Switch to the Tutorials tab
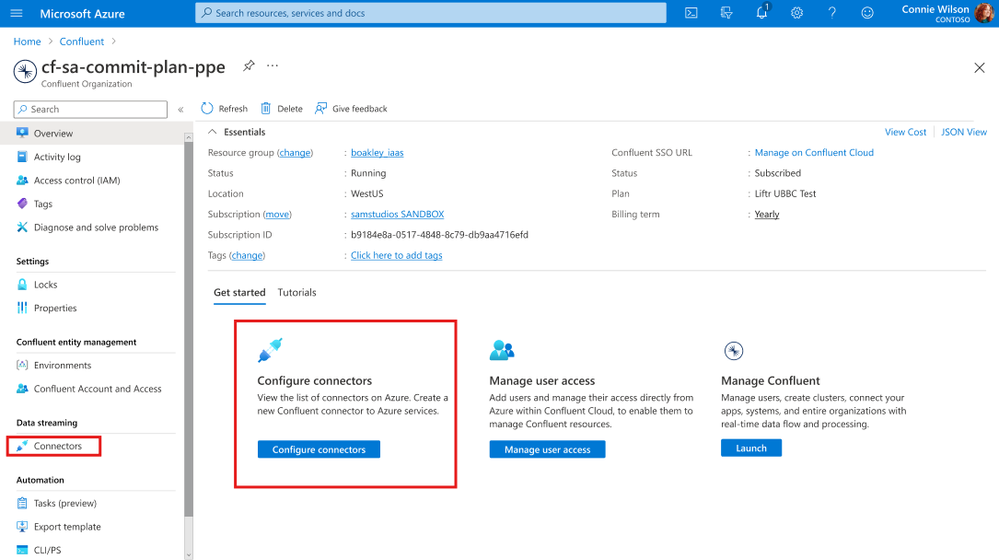 click(x=297, y=292)
